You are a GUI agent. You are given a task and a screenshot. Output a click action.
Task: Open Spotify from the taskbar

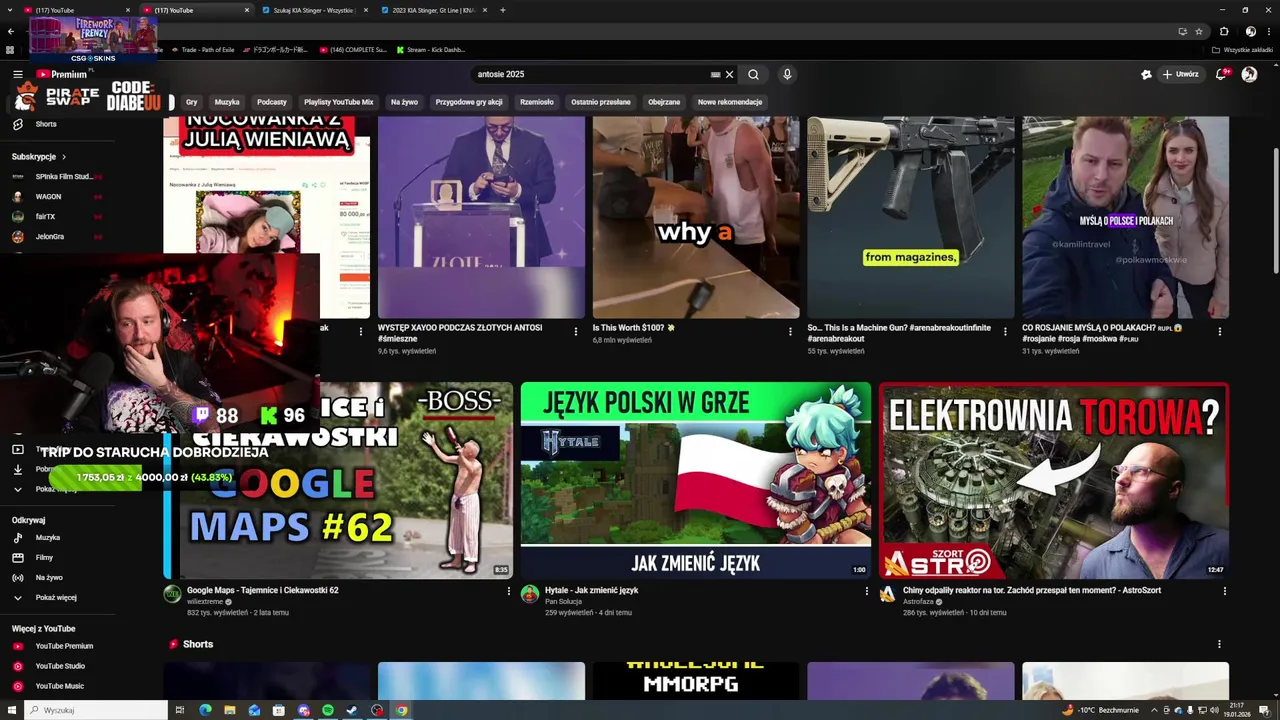328,710
